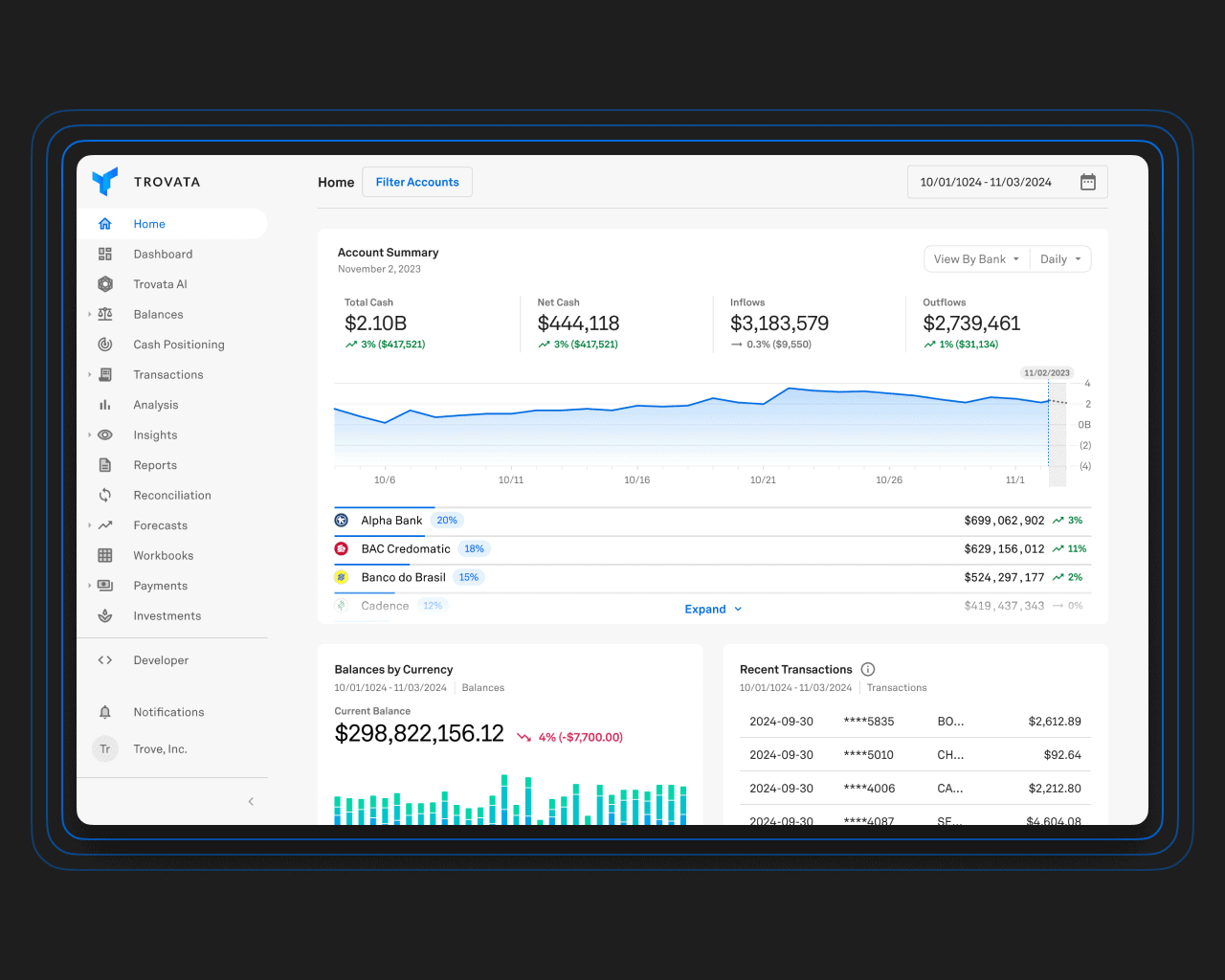
Task: Click the Developer code brackets icon
Action: pos(105,660)
